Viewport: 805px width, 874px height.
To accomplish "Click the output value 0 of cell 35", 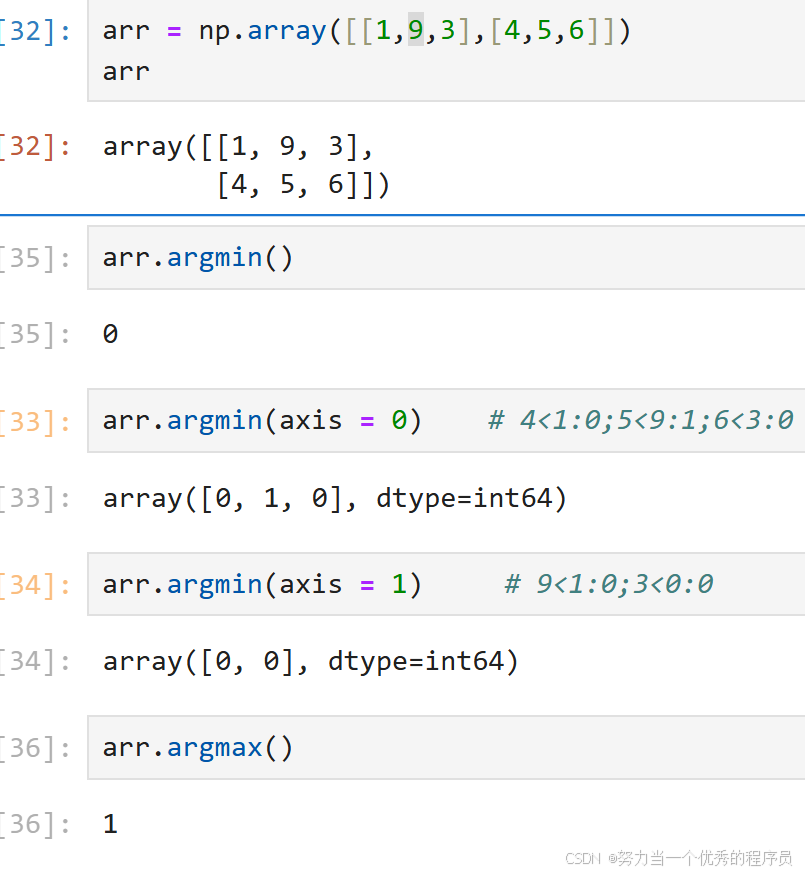I will click(110, 334).
